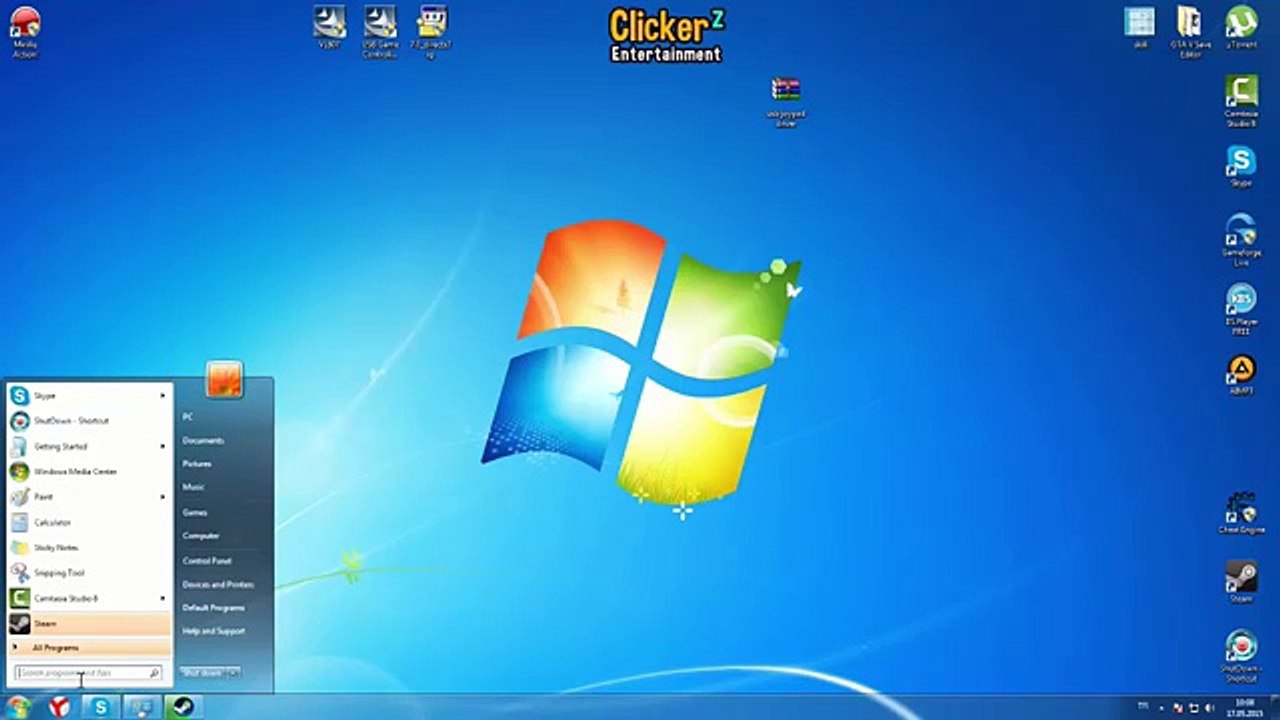Open Music from the Start menu

pyautogui.click(x=194, y=488)
